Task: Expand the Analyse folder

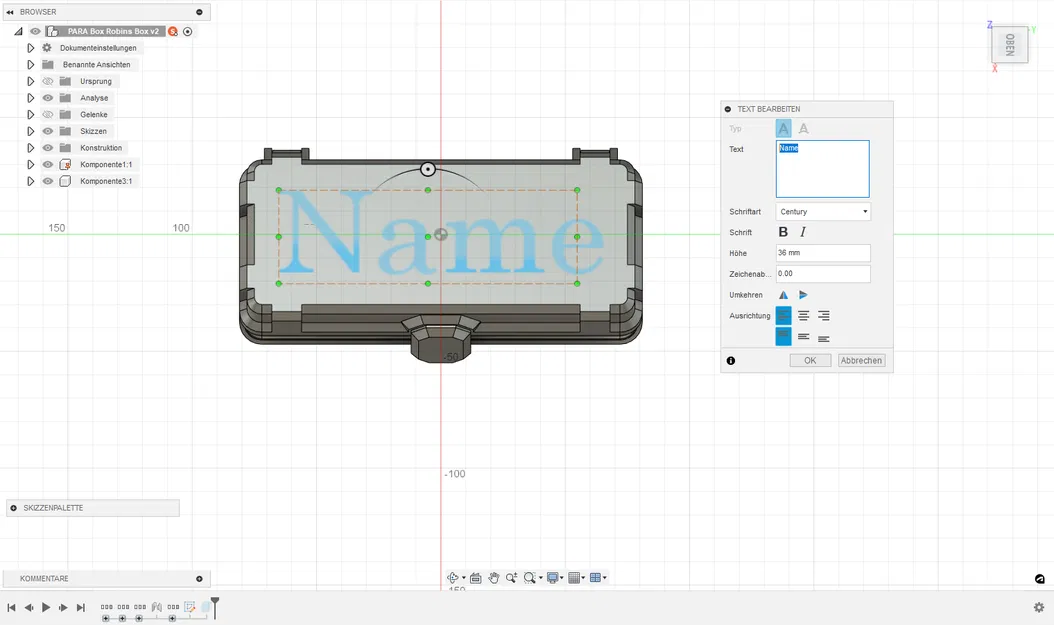Action: [30, 98]
